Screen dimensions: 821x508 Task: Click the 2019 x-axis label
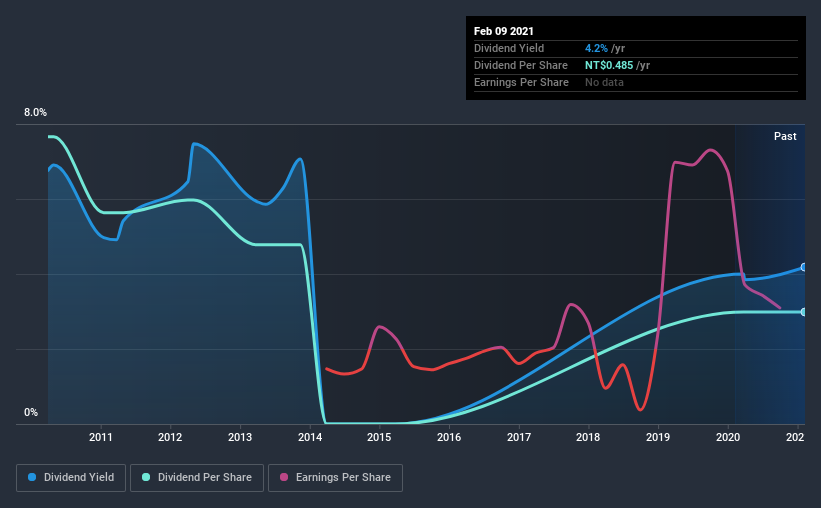pos(658,437)
